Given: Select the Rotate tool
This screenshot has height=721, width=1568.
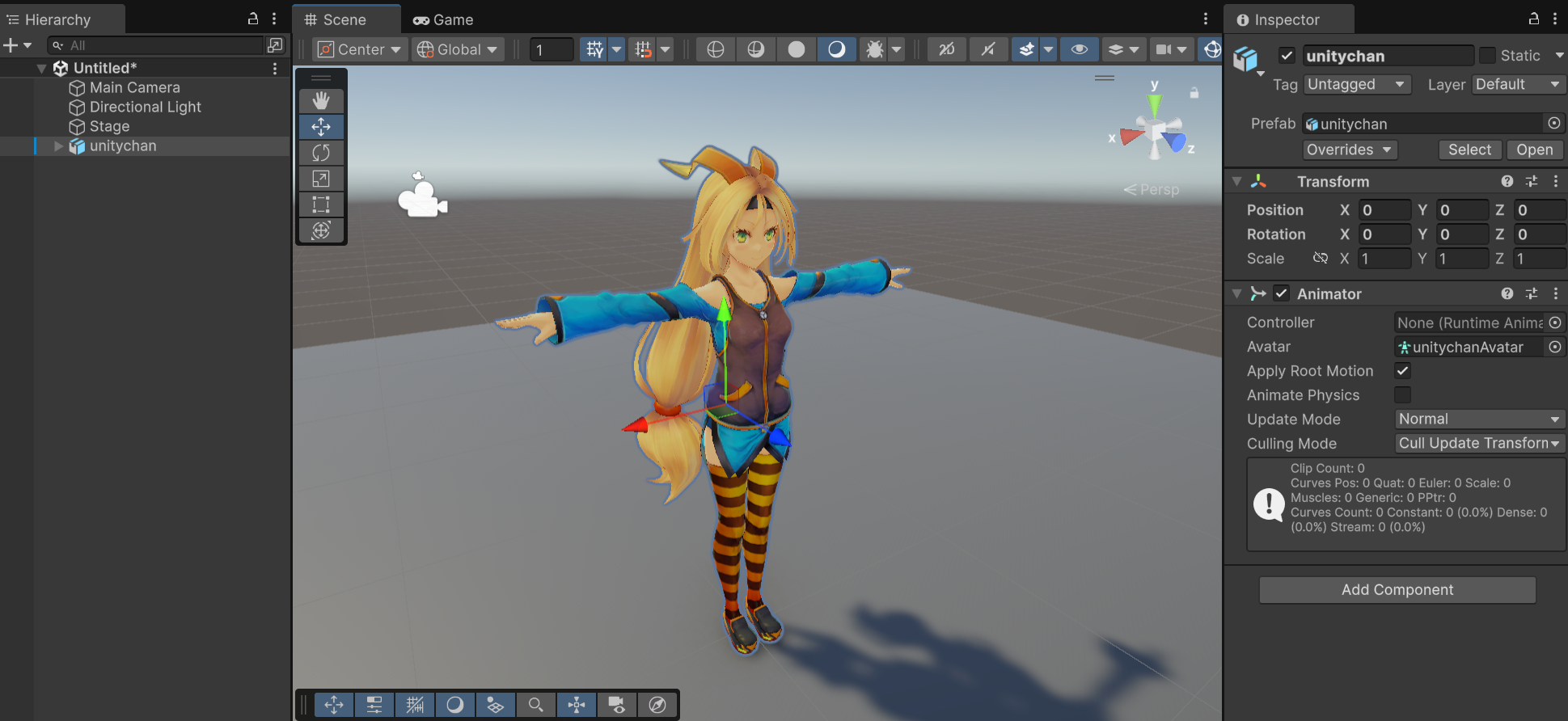Looking at the screenshot, I should (x=321, y=153).
